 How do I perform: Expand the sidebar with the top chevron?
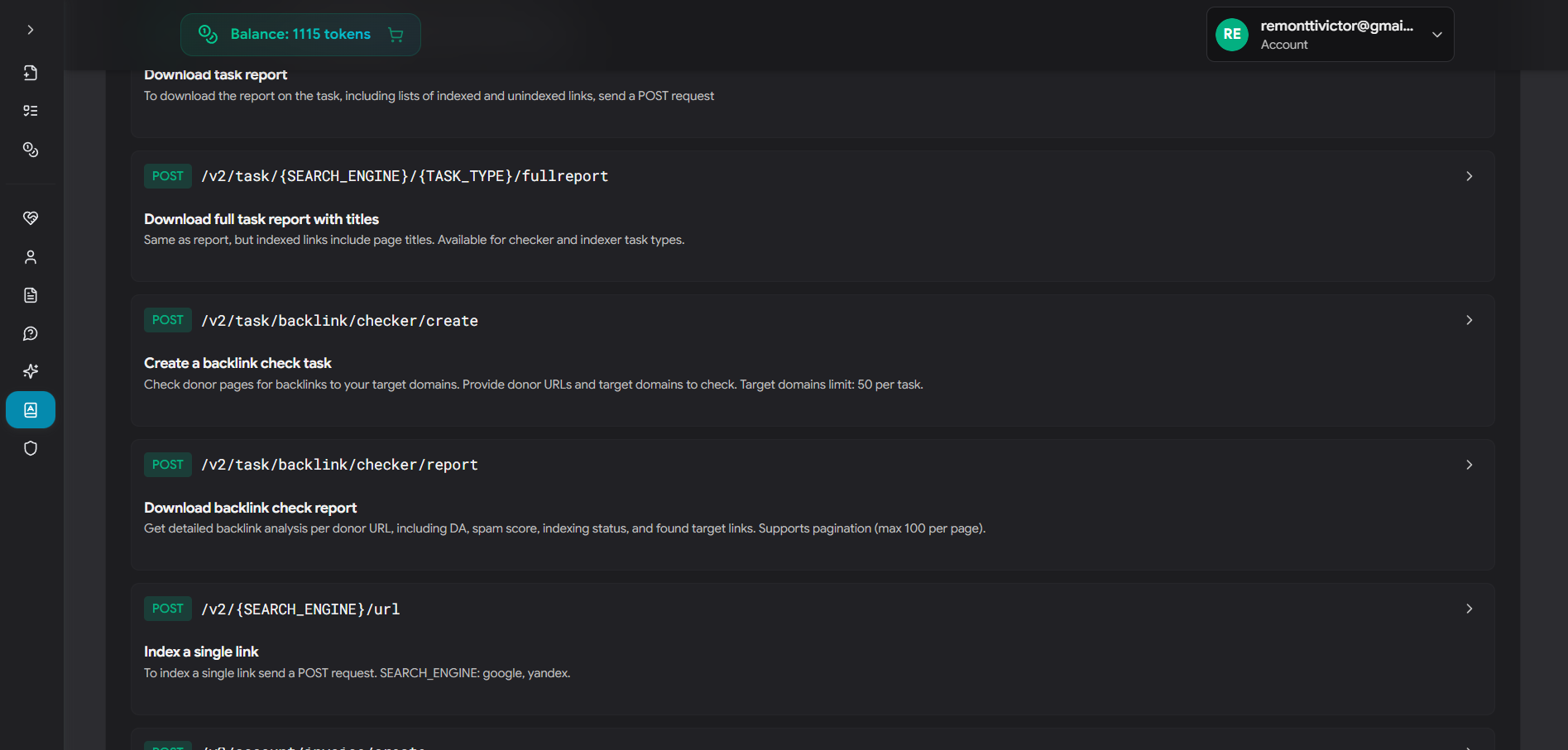tap(31, 30)
